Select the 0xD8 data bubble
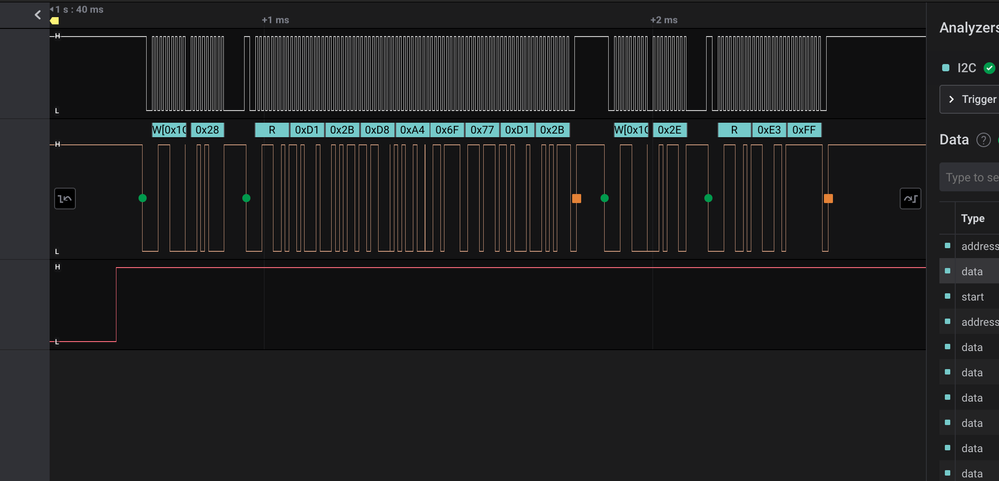 [x=378, y=130]
